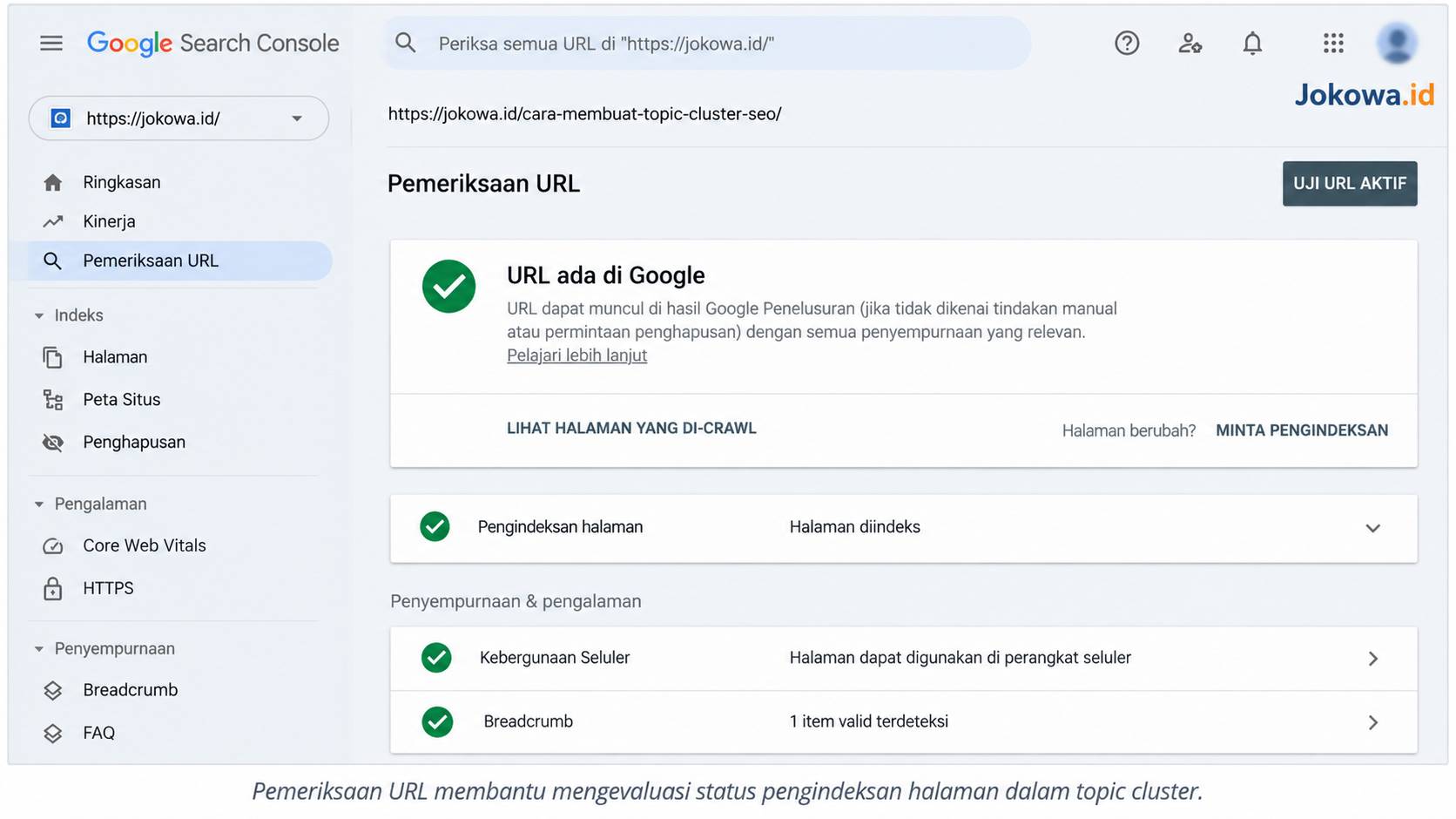The width and height of the screenshot is (1456, 819).
Task: Click the Penghapusan crossed-eye icon
Action: (53, 443)
